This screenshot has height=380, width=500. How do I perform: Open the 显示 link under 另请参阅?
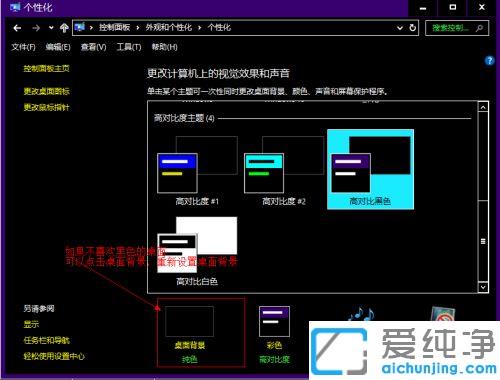coord(31,324)
